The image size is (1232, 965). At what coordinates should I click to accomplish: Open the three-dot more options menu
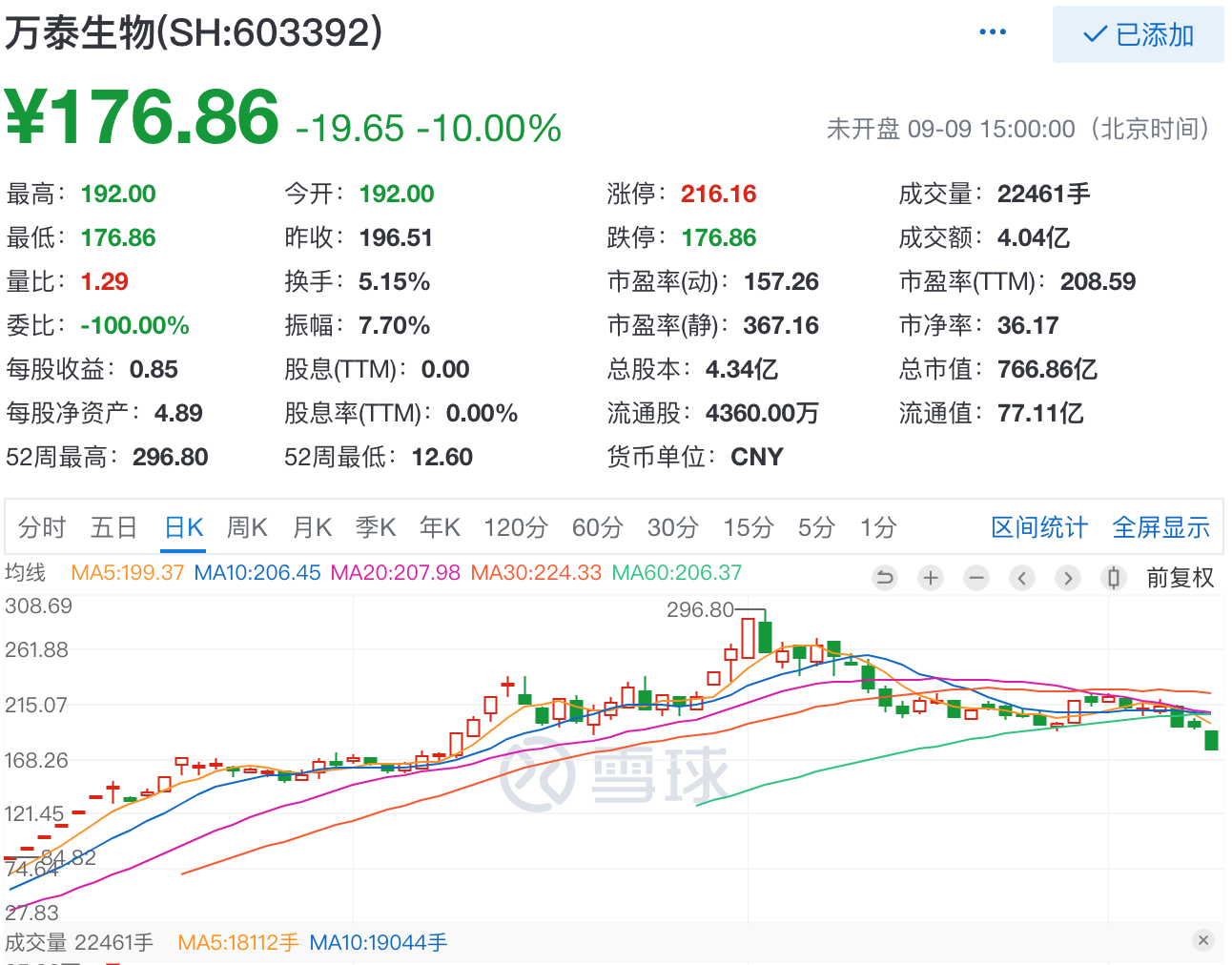[993, 32]
